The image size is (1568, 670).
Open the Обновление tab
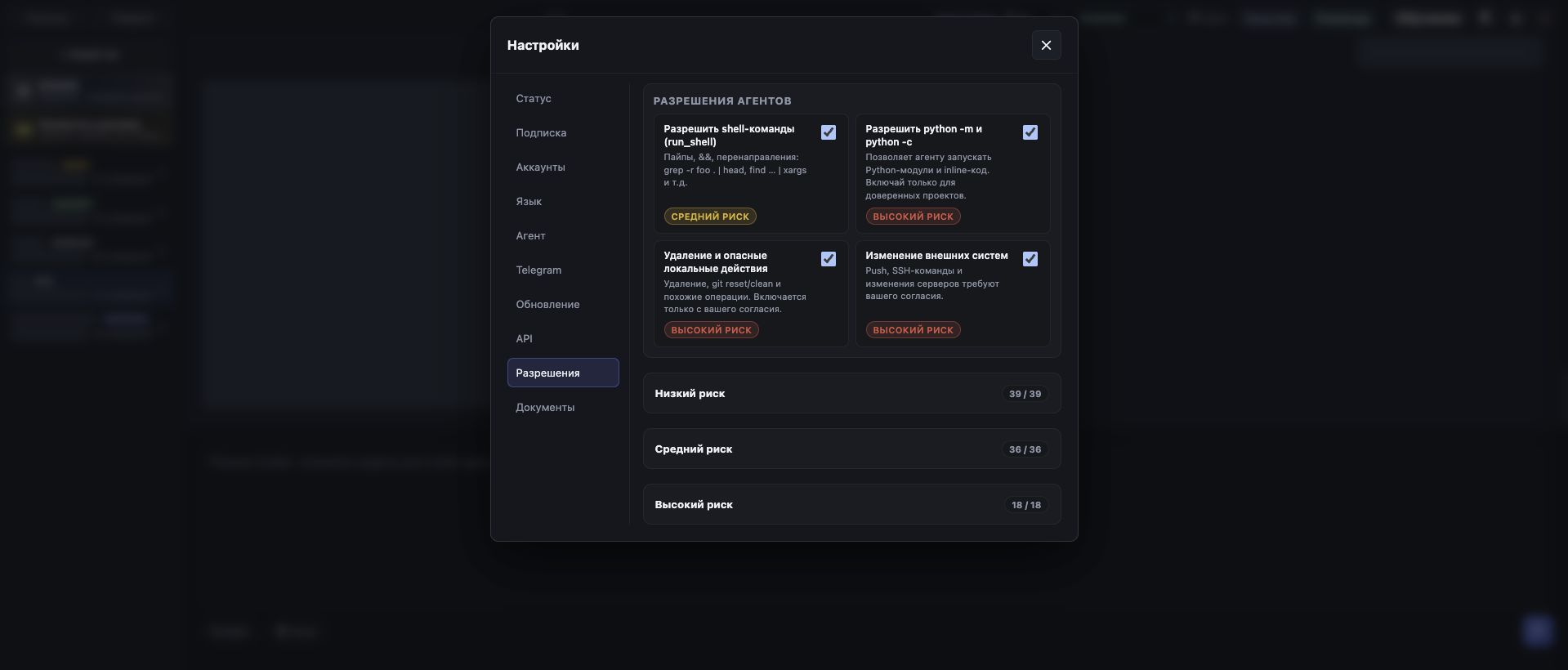tap(563, 304)
